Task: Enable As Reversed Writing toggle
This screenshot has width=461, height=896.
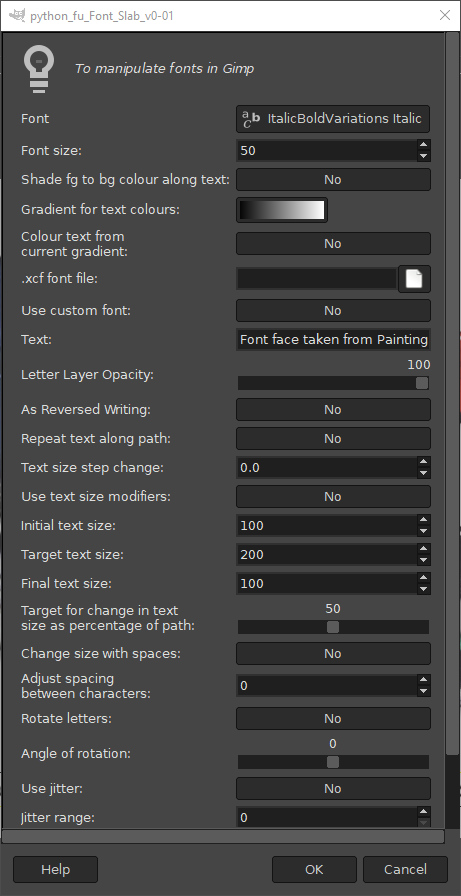Action: pos(333,410)
